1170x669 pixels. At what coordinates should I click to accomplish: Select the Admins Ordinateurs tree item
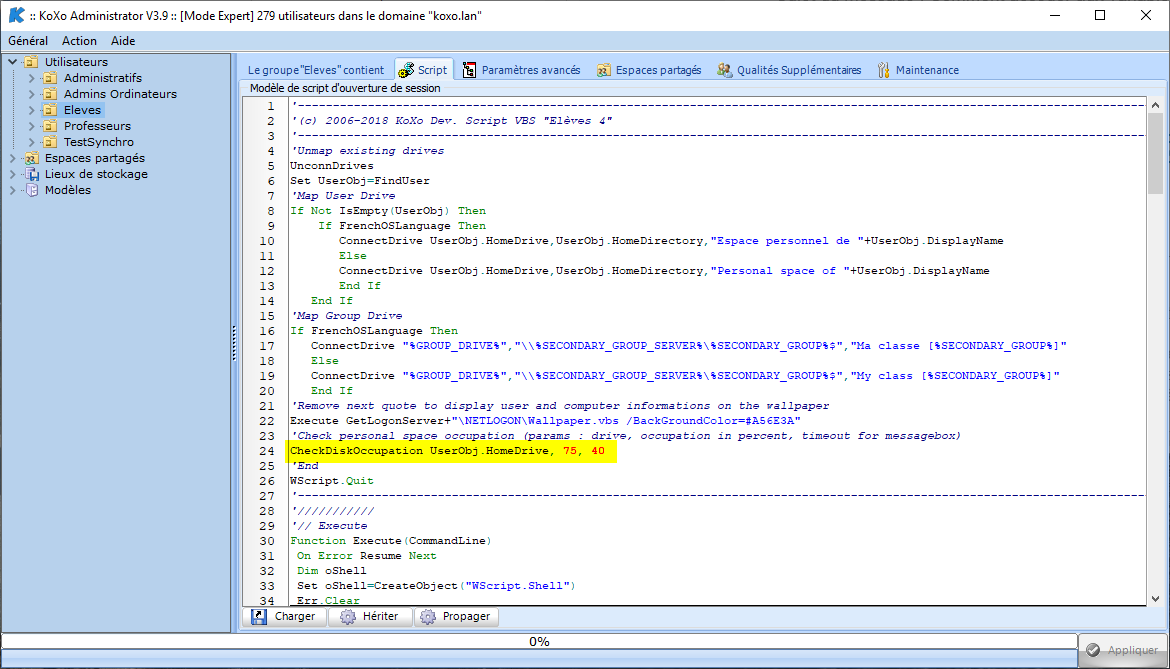click(120, 94)
